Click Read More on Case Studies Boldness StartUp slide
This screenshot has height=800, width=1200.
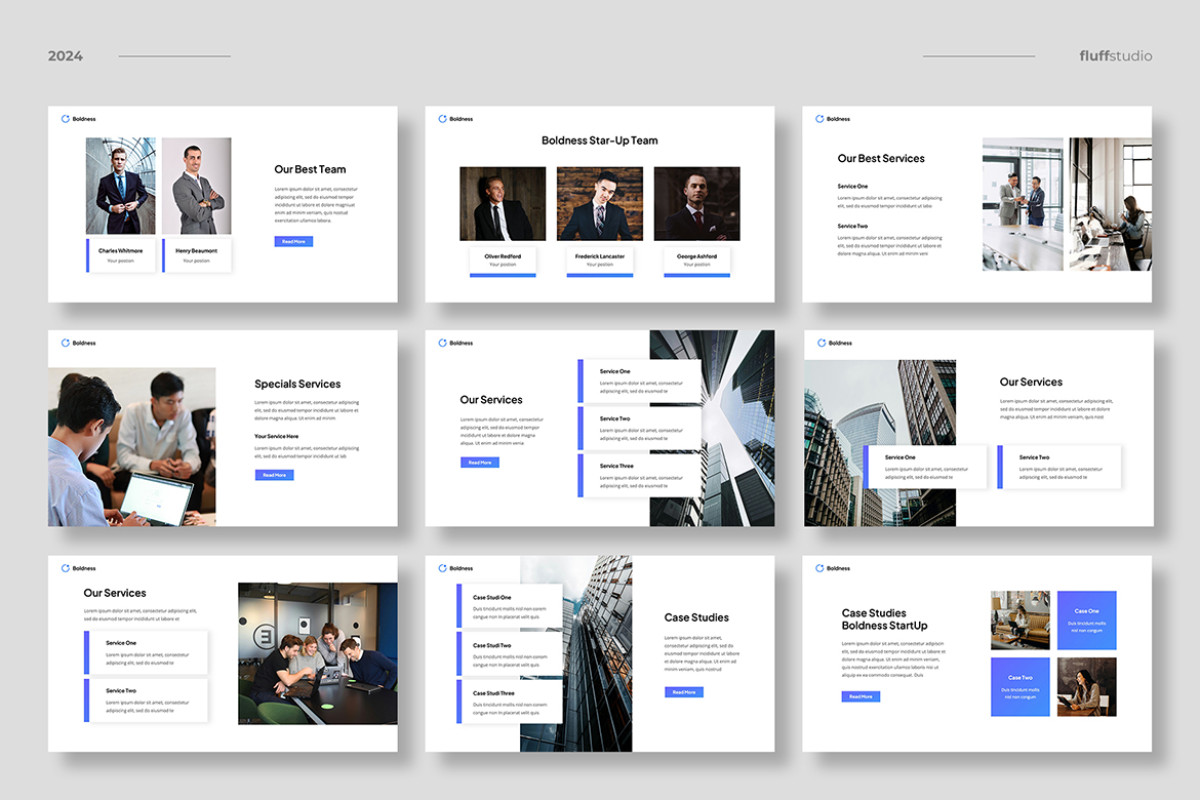click(860, 695)
